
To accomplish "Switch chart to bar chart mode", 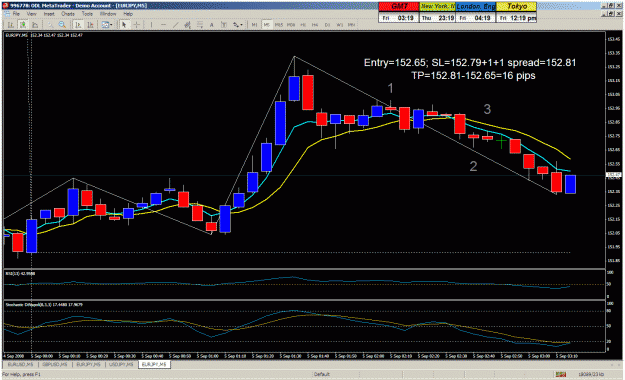I will pos(11,25).
